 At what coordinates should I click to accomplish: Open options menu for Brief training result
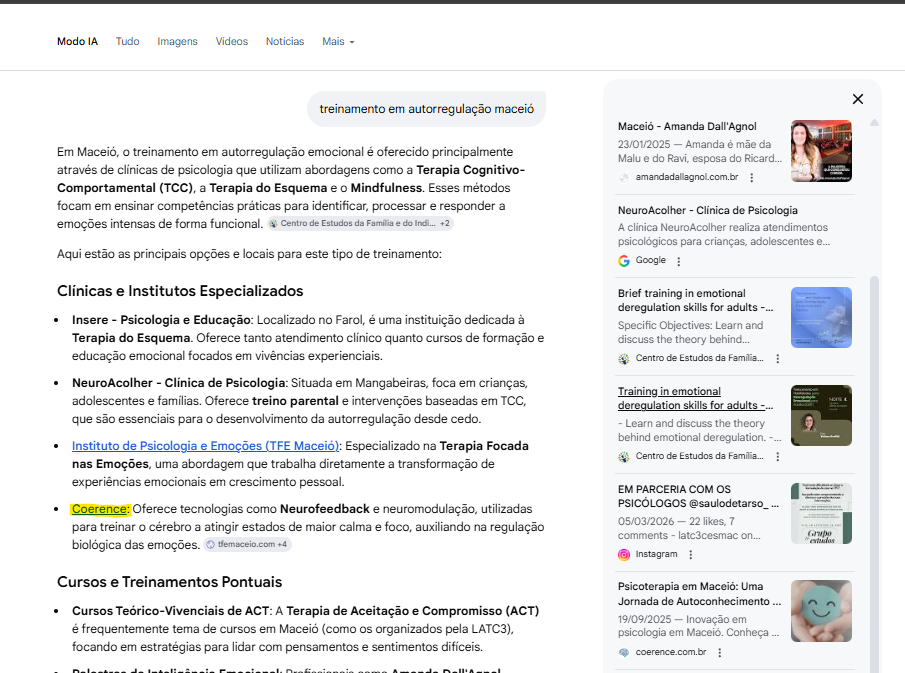point(777,359)
